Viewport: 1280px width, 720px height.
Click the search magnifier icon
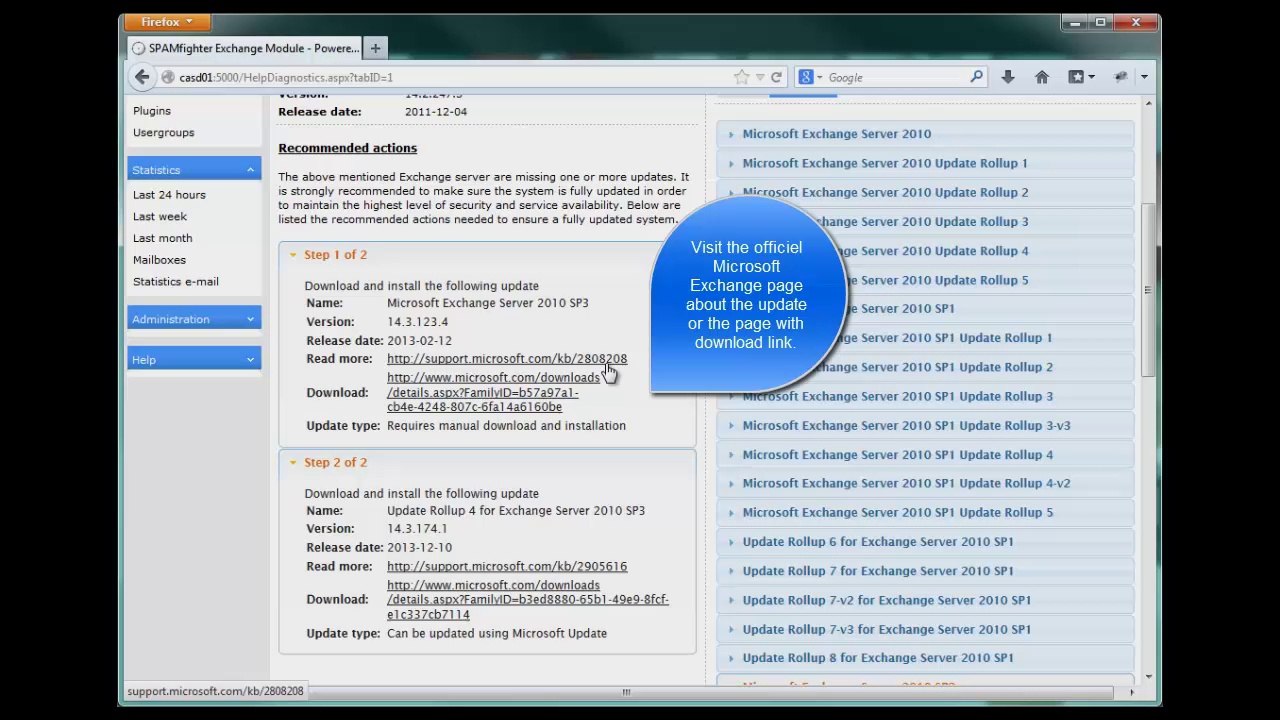[977, 77]
